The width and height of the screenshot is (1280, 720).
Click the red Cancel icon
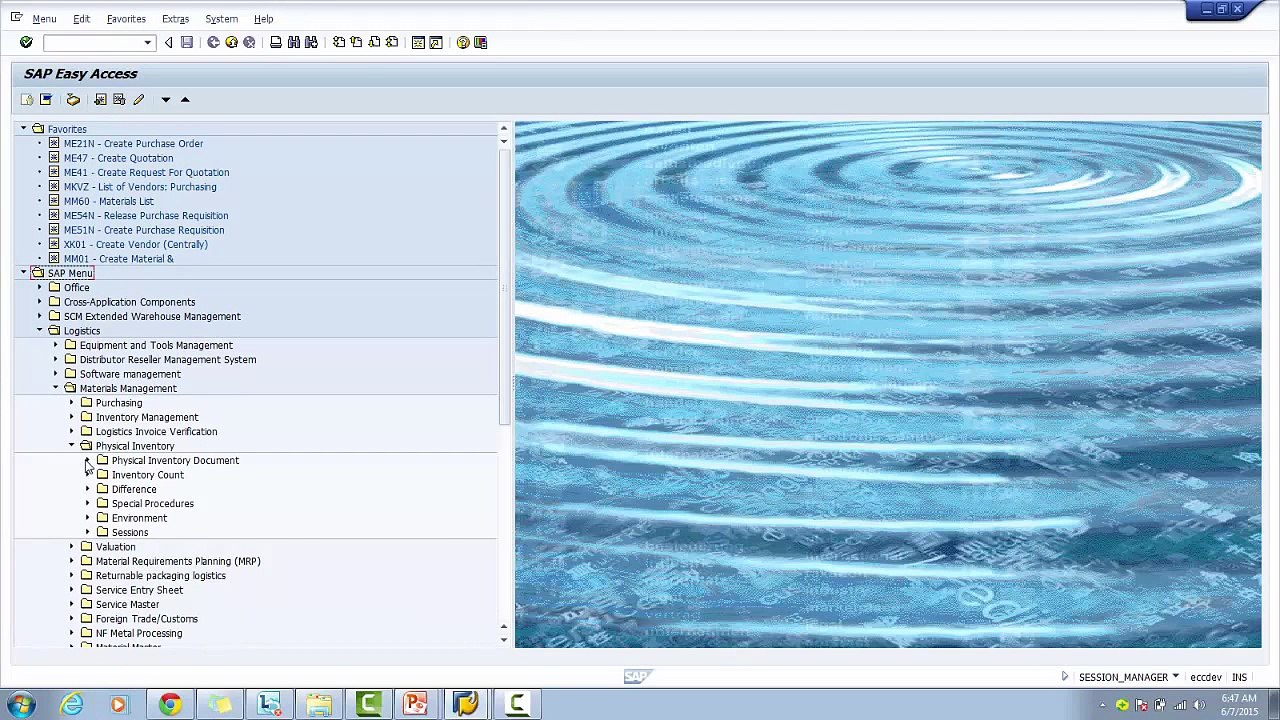[x=249, y=42]
